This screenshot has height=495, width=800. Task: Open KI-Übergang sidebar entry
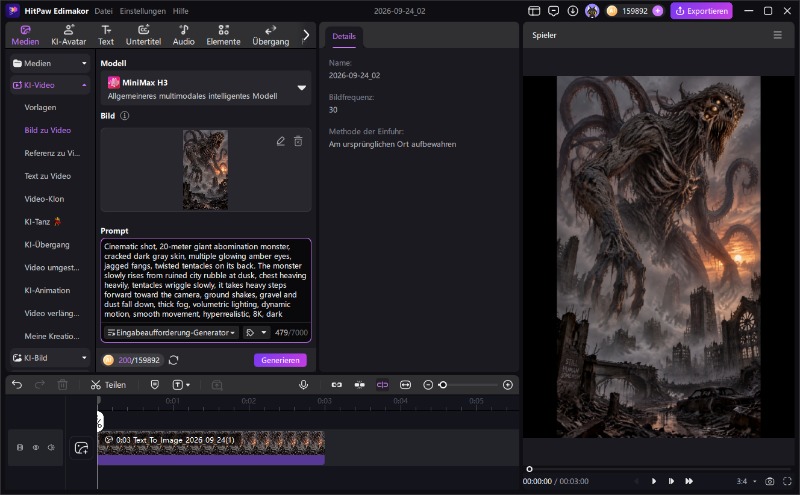(x=47, y=244)
